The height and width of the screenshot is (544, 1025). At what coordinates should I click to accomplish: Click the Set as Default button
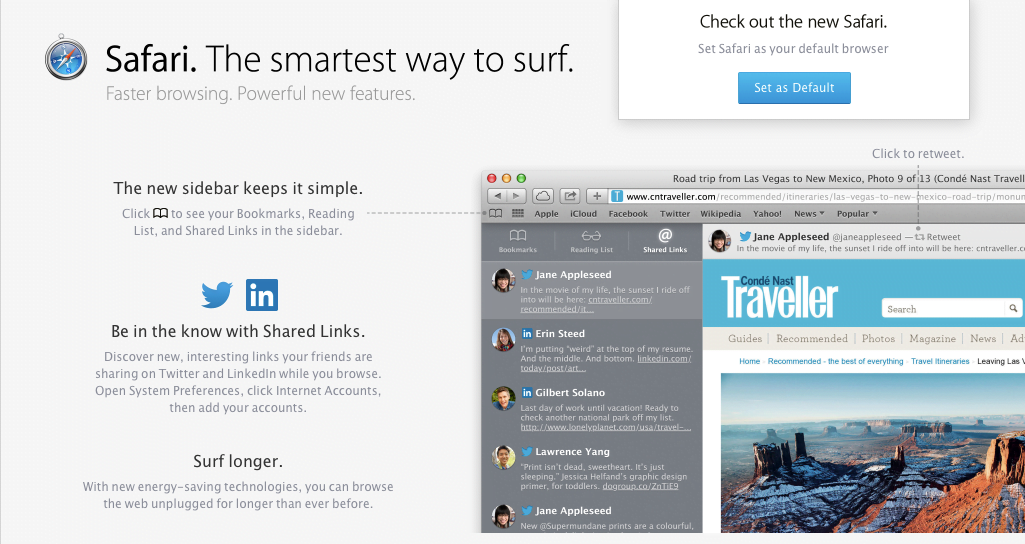(x=794, y=88)
